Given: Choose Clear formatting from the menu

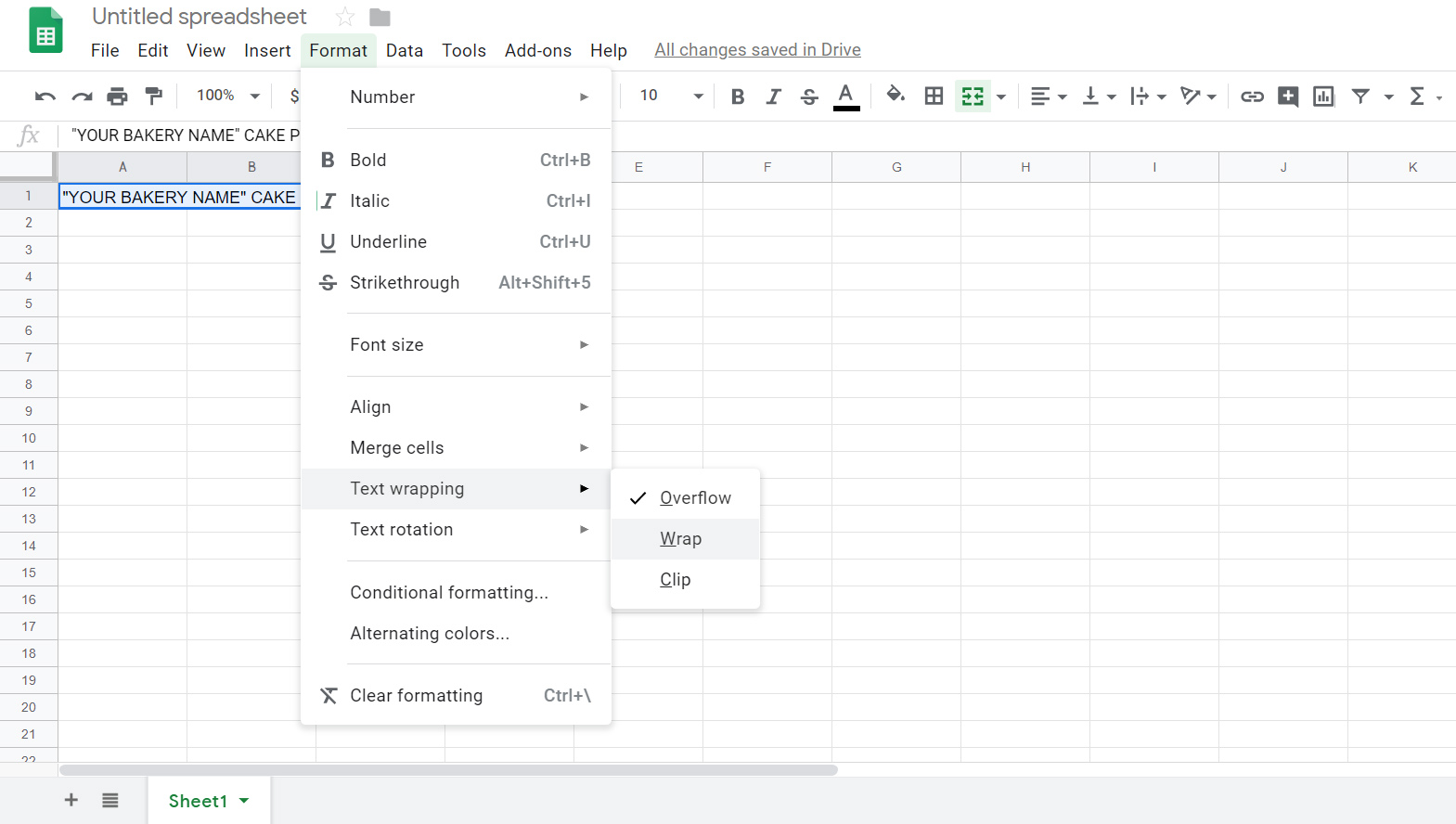Looking at the screenshot, I should [x=456, y=695].
